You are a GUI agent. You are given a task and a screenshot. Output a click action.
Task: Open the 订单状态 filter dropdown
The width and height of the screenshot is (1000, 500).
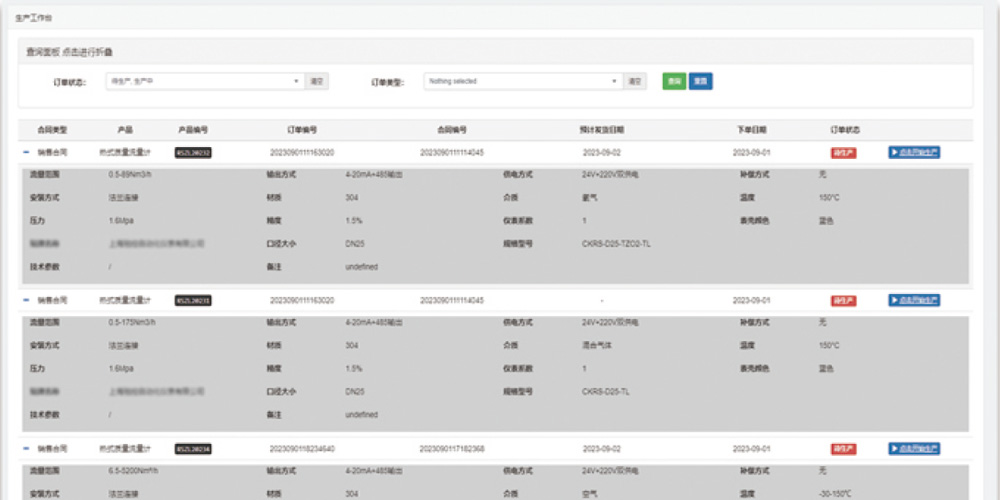(x=204, y=81)
